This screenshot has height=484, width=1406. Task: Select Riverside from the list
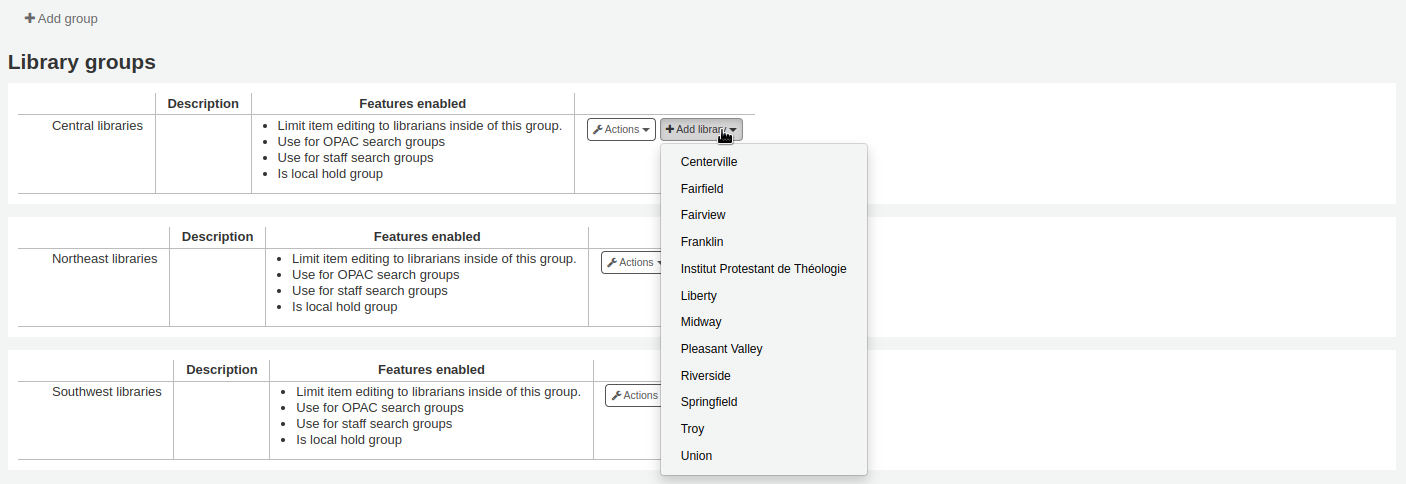click(705, 376)
